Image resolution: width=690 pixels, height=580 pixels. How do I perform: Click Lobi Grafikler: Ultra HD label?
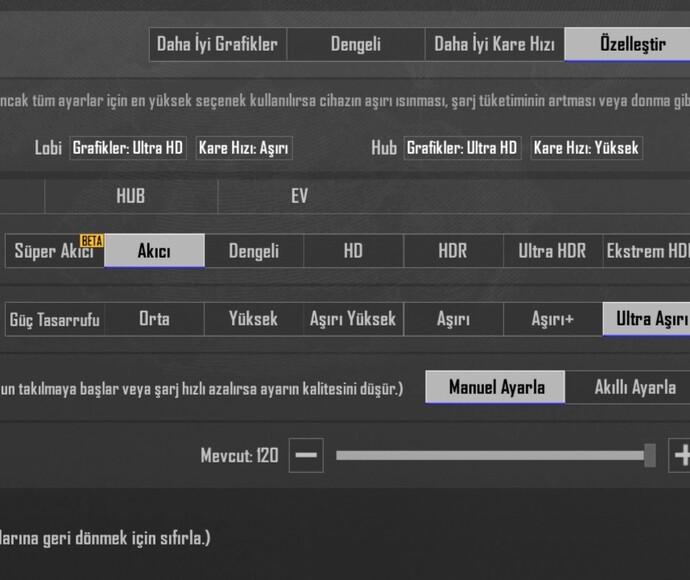coord(128,148)
